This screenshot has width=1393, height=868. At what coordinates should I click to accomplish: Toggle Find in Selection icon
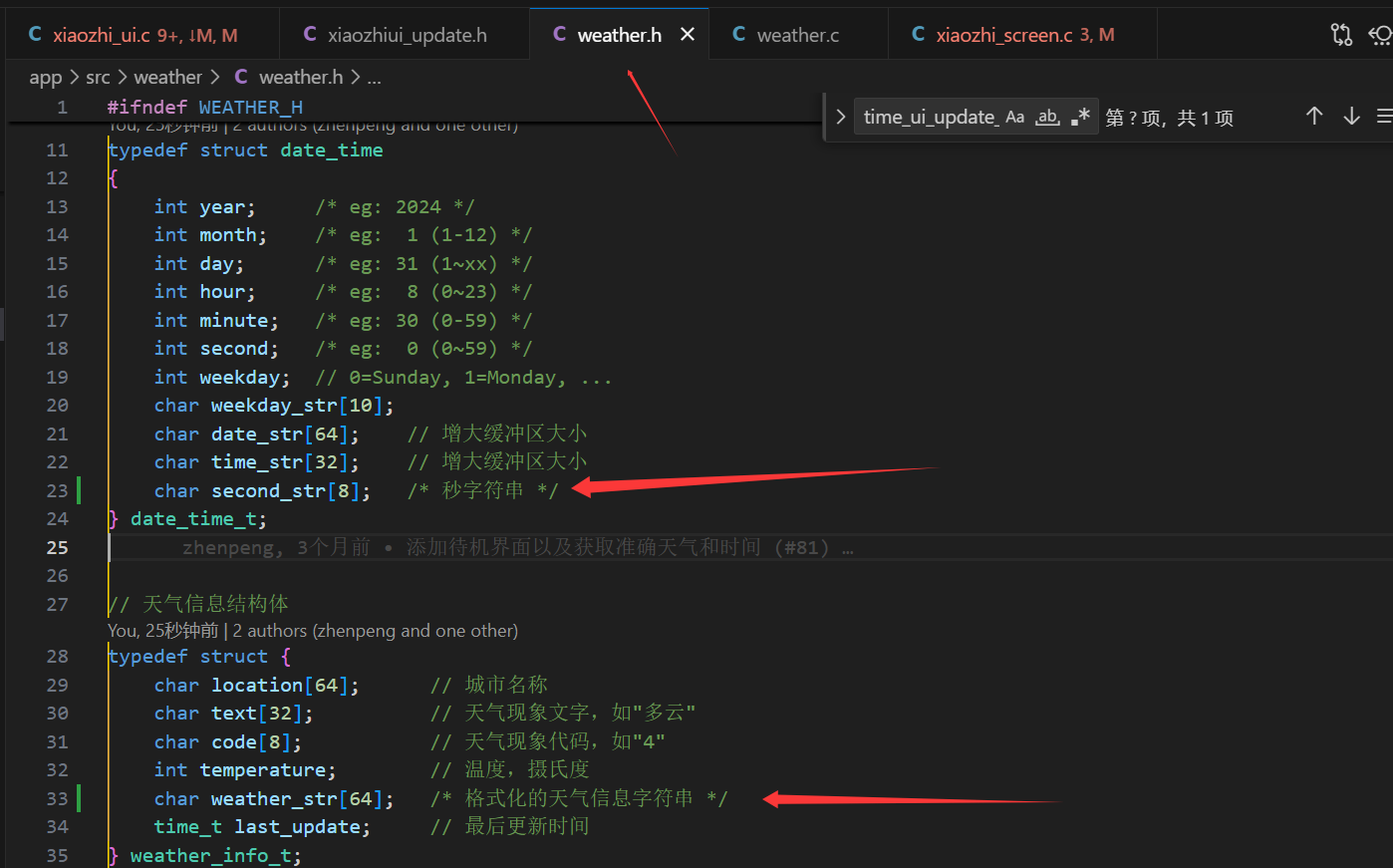click(1384, 117)
